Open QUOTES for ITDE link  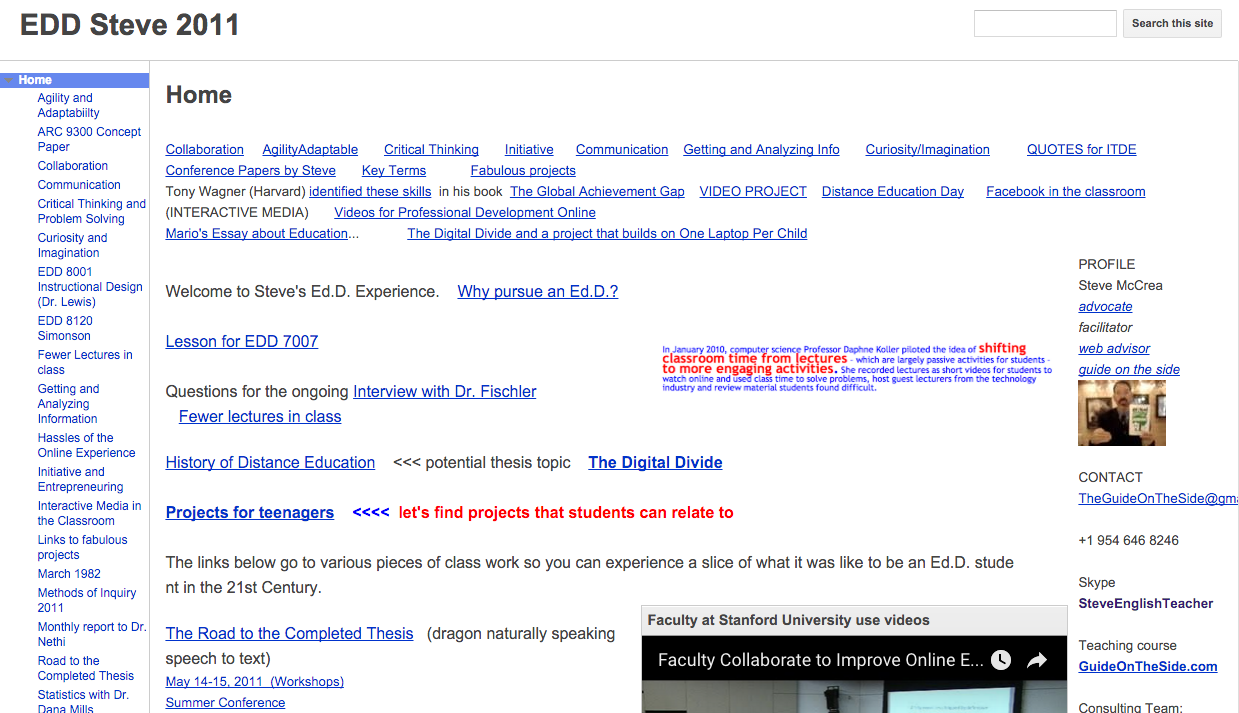click(1082, 150)
